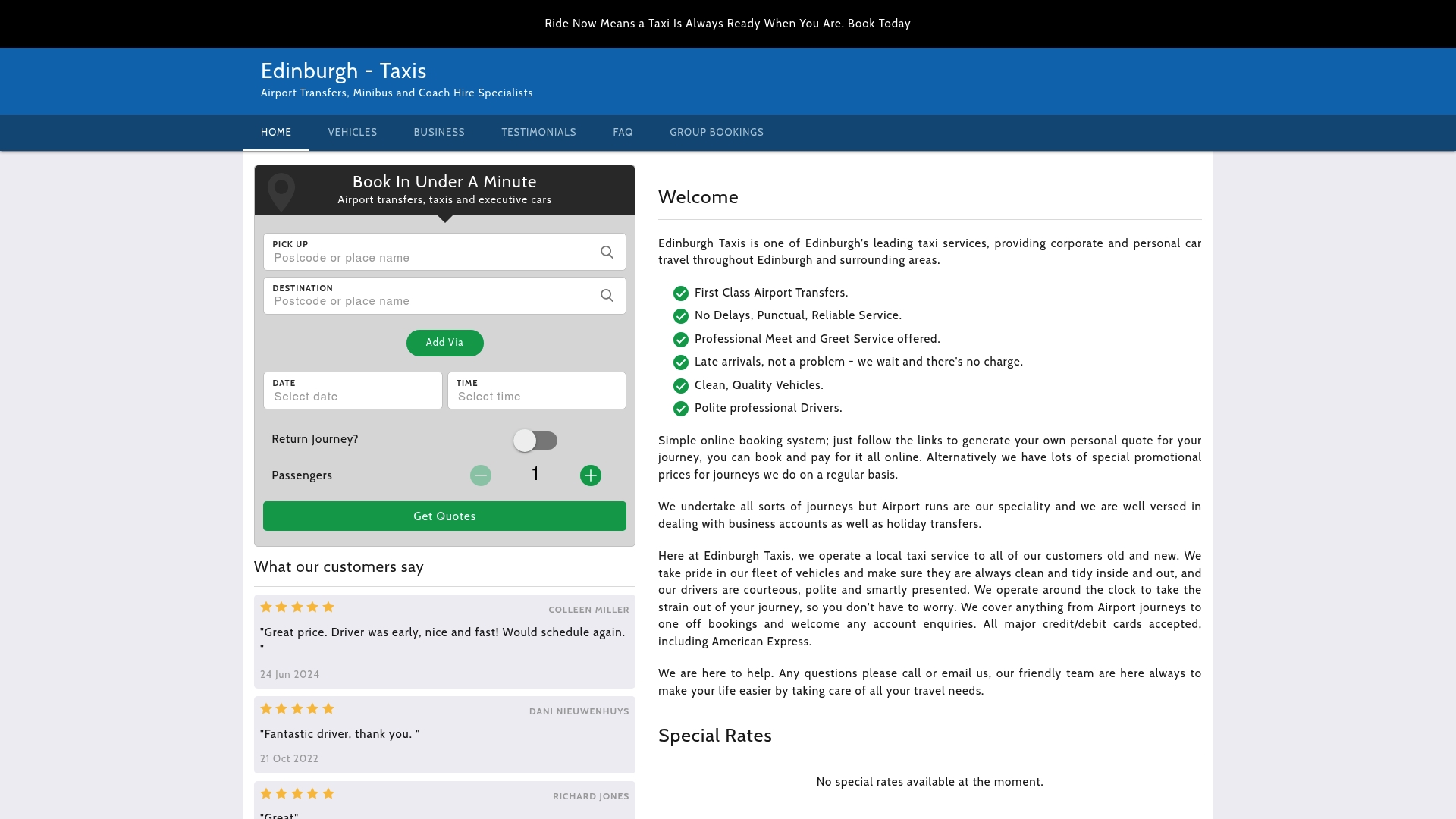This screenshot has height=819, width=1456.
Task: Switch to the VEHICLES tab
Action: pyautogui.click(x=352, y=132)
